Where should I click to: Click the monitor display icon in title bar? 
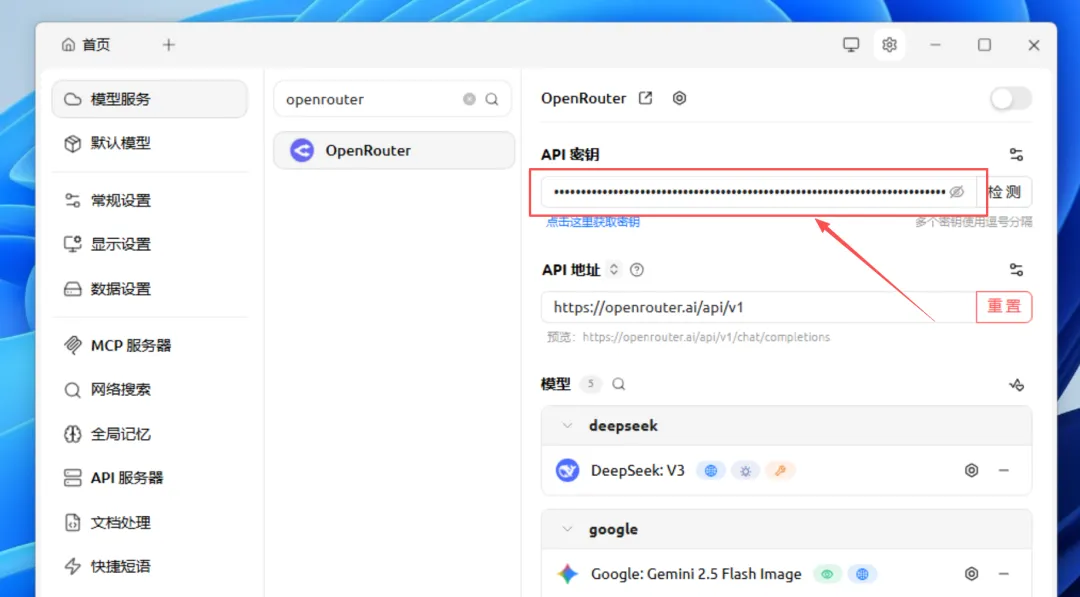(851, 45)
